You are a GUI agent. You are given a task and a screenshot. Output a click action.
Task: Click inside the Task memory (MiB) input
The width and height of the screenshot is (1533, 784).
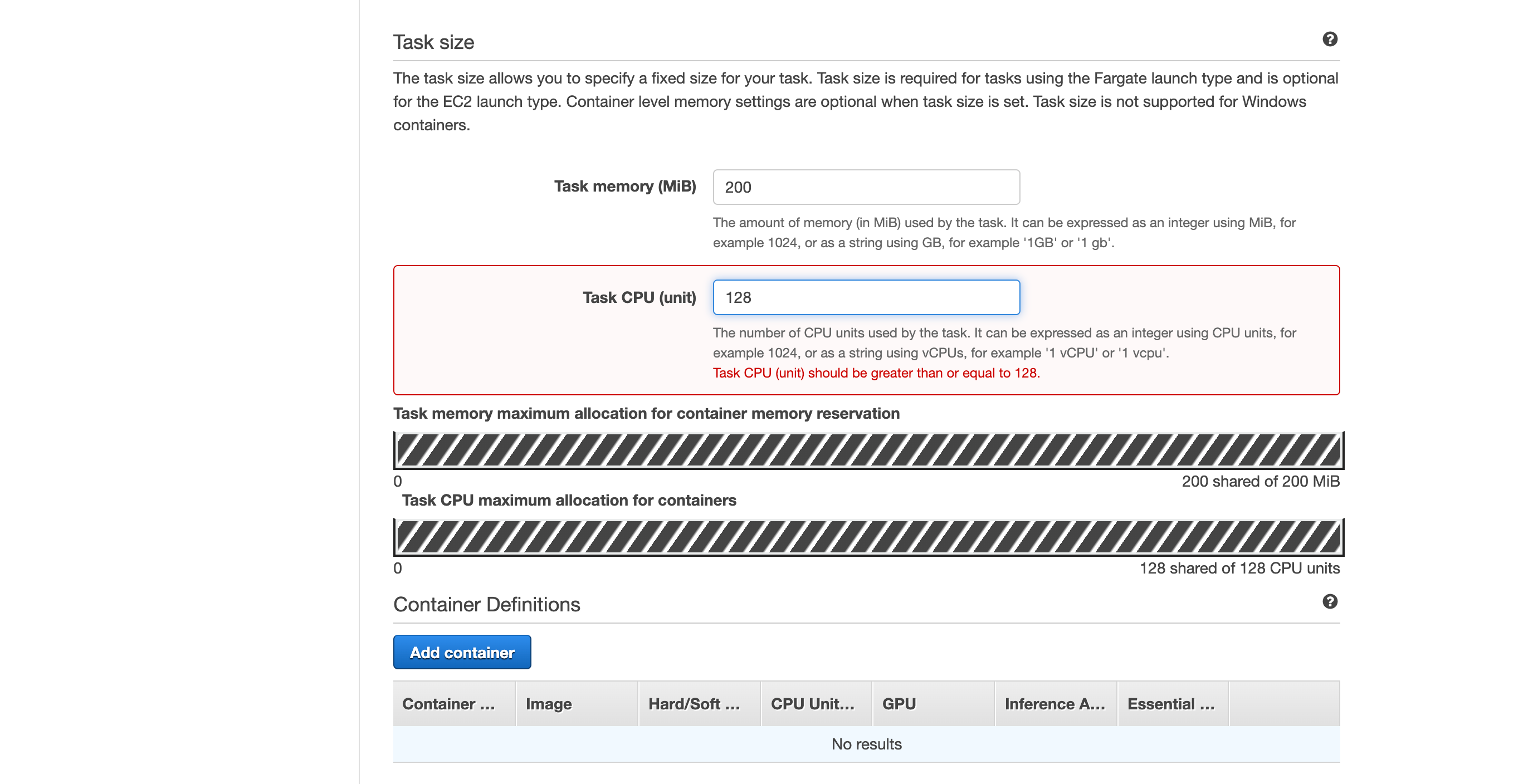coord(866,187)
